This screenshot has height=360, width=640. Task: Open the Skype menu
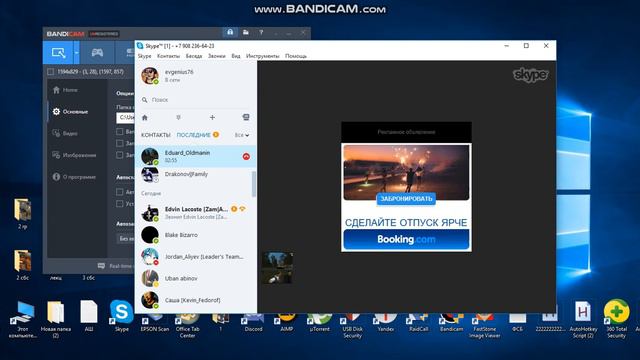(x=144, y=56)
